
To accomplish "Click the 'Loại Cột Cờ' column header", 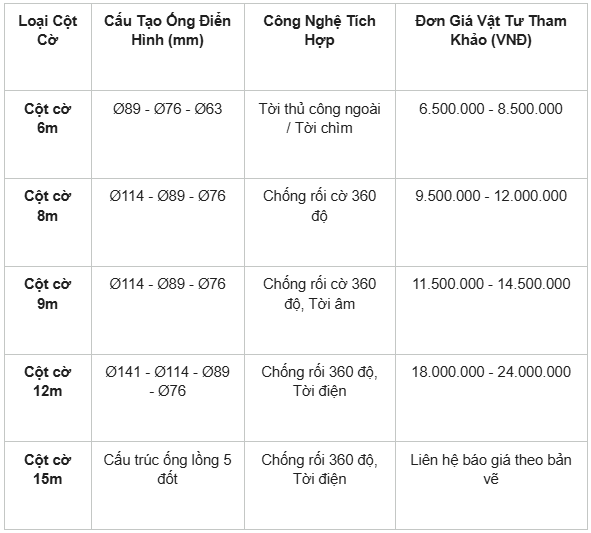I will (x=47, y=30).
